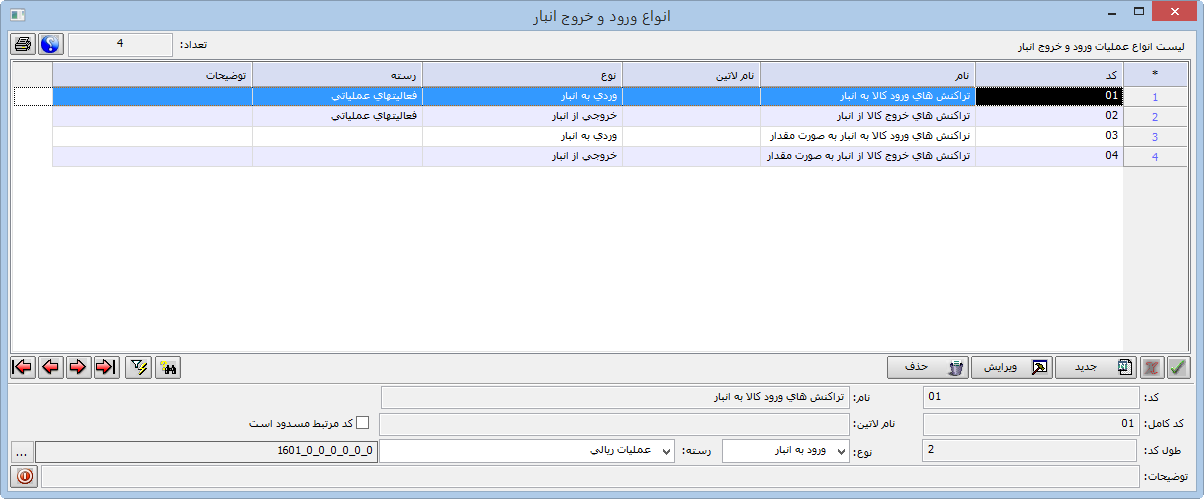This screenshot has width=1204, height=499.
Task: Click the طول کد field showing 2
Action: pyautogui.click(x=1031, y=451)
